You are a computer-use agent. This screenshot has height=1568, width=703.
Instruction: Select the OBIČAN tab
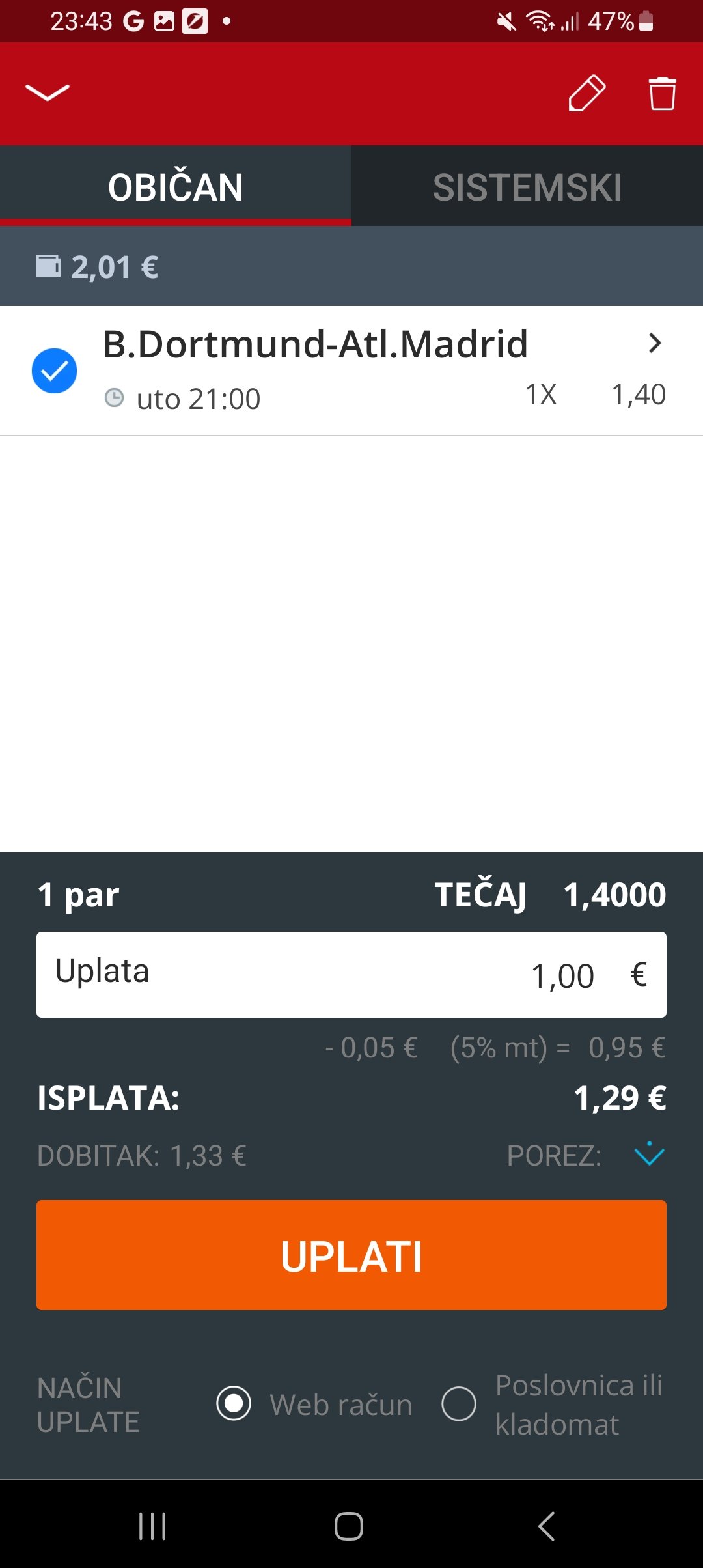click(176, 187)
